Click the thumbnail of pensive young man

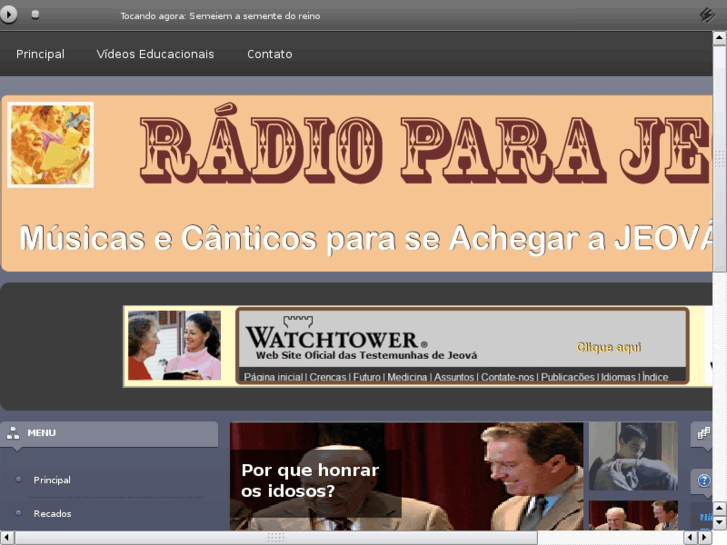[x=633, y=456]
